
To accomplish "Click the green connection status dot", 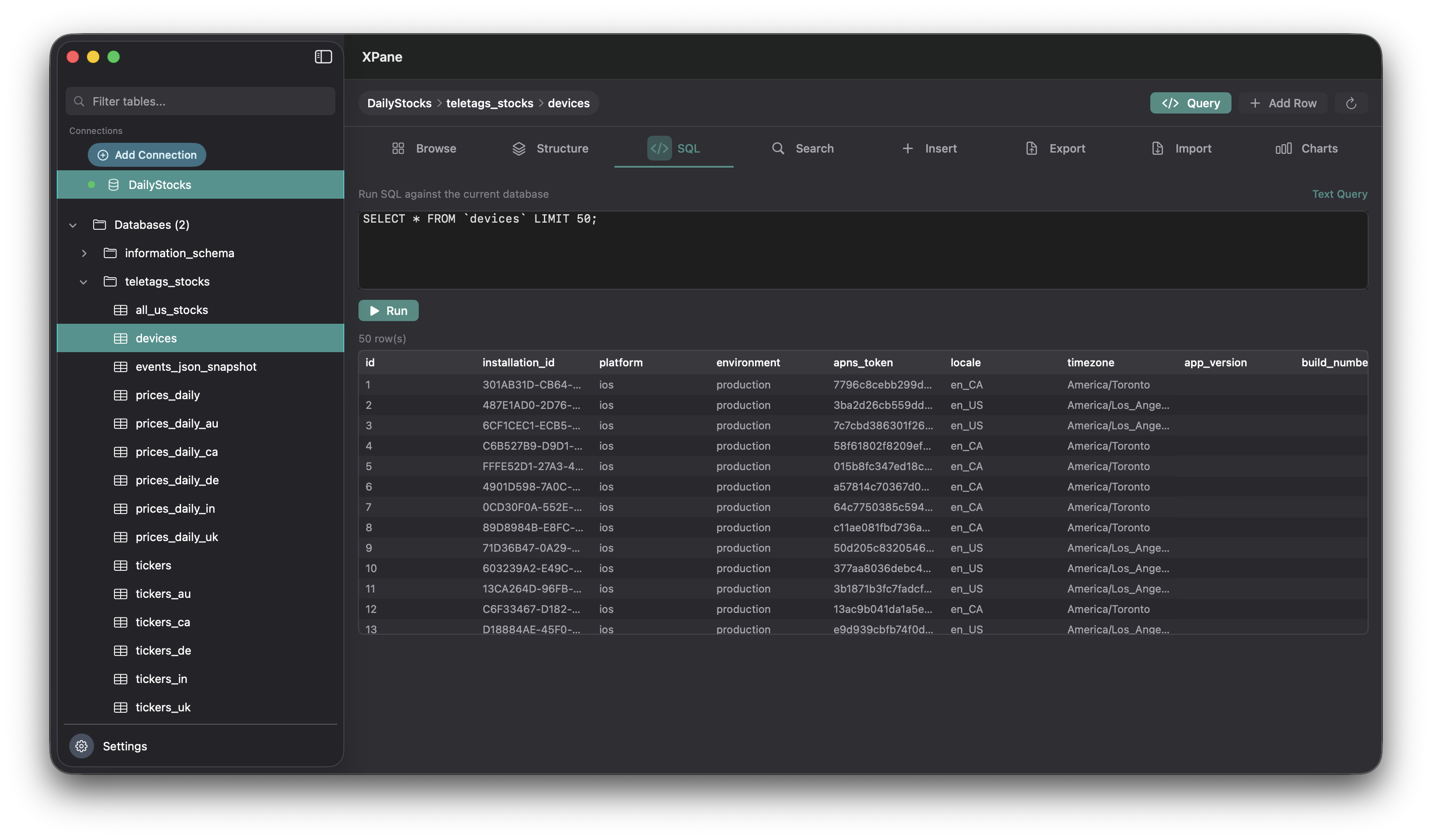I will [91, 184].
